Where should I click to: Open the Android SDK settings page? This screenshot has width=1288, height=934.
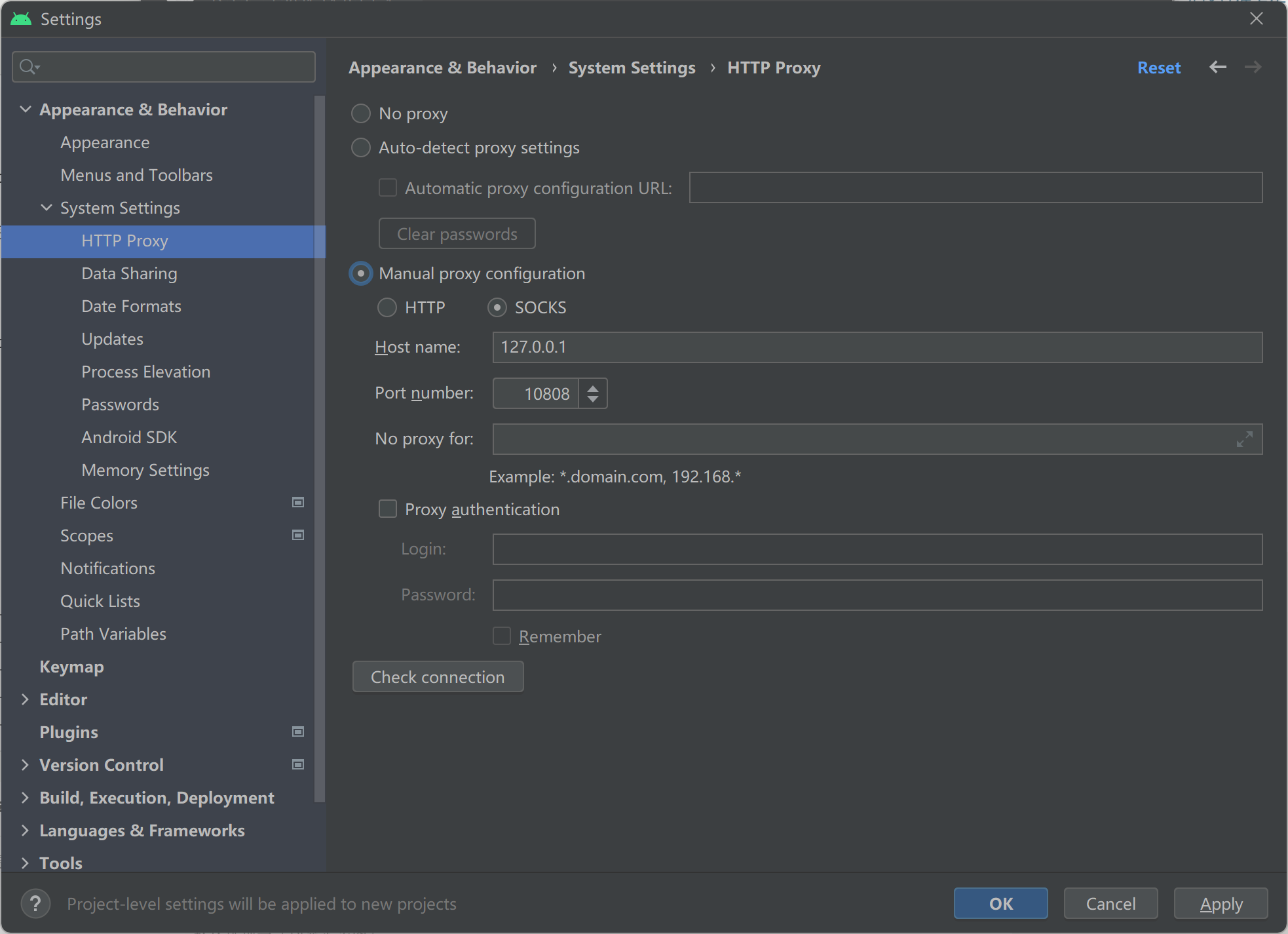[129, 437]
